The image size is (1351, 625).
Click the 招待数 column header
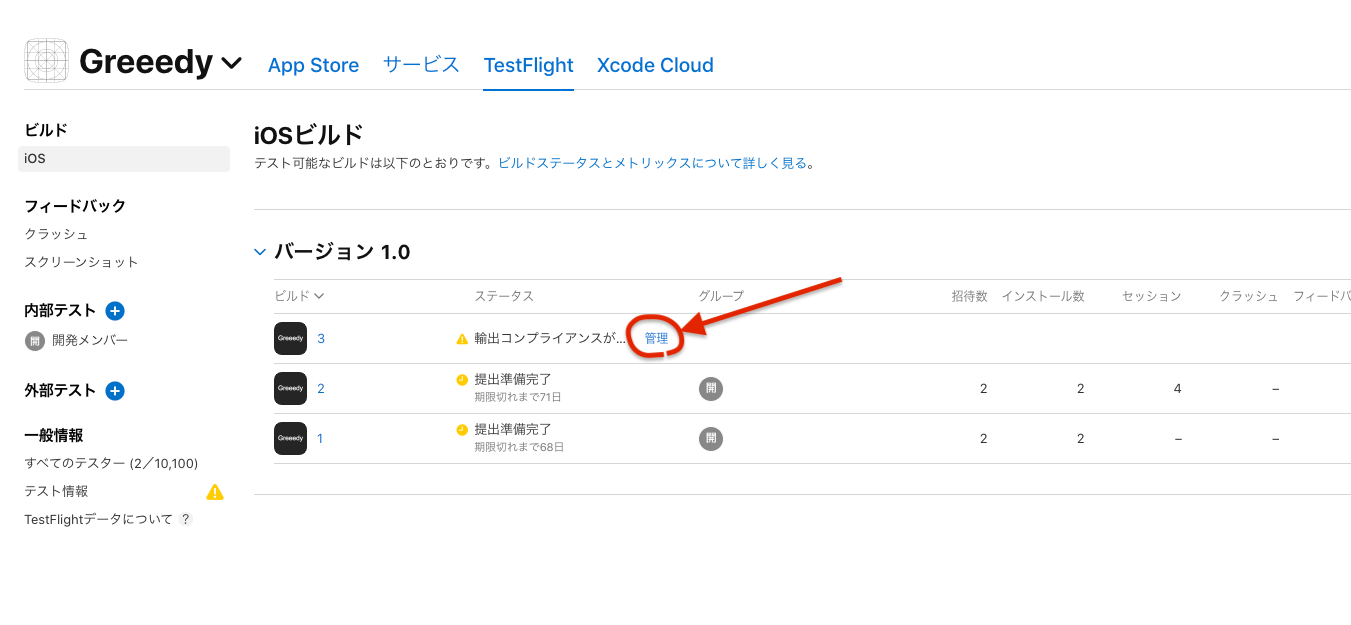[x=969, y=296]
